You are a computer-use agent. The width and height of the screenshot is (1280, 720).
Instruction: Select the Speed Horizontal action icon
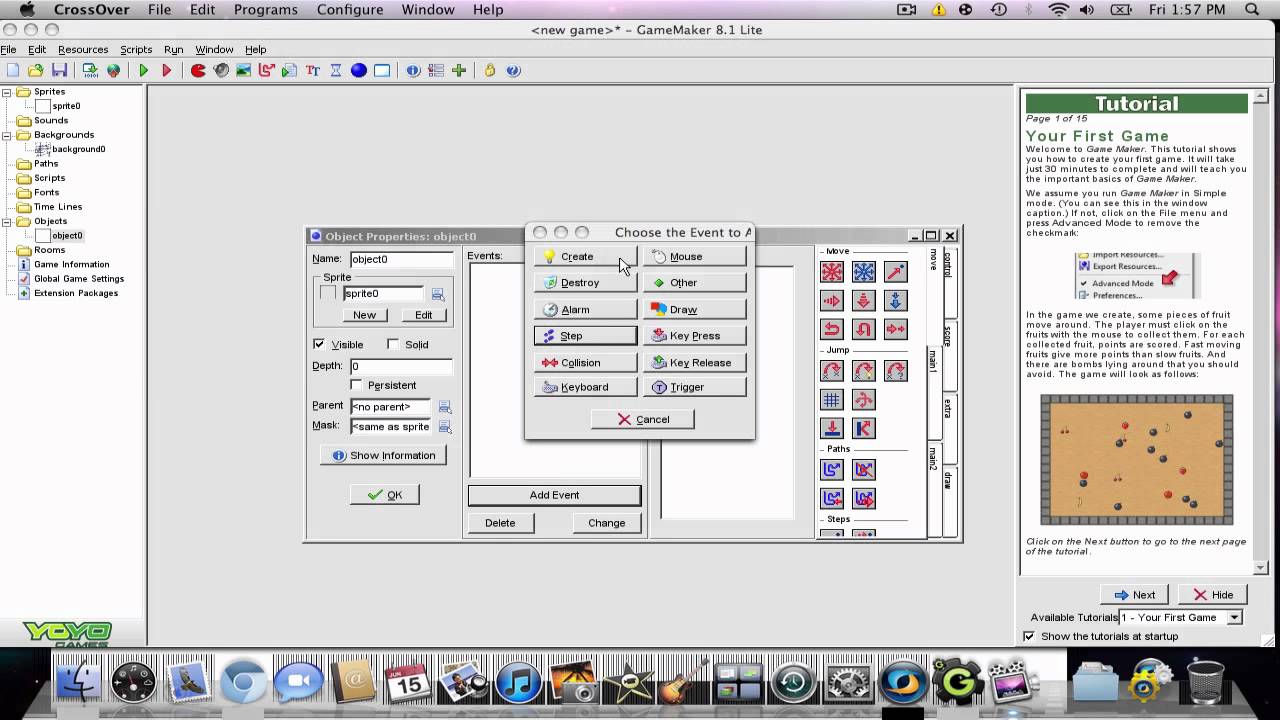click(831, 300)
